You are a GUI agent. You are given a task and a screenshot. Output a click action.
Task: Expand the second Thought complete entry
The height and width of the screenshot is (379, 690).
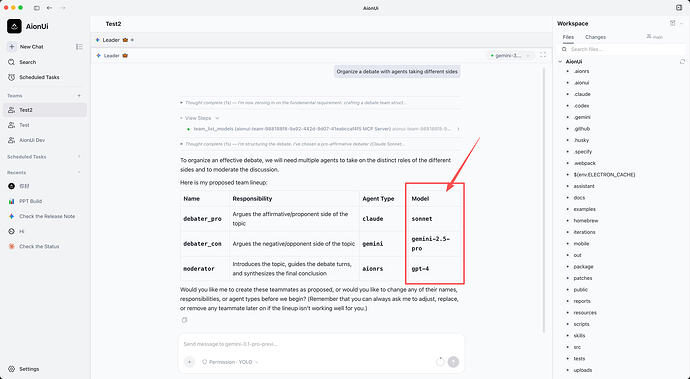pyautogui.click(x=293, y=144)
